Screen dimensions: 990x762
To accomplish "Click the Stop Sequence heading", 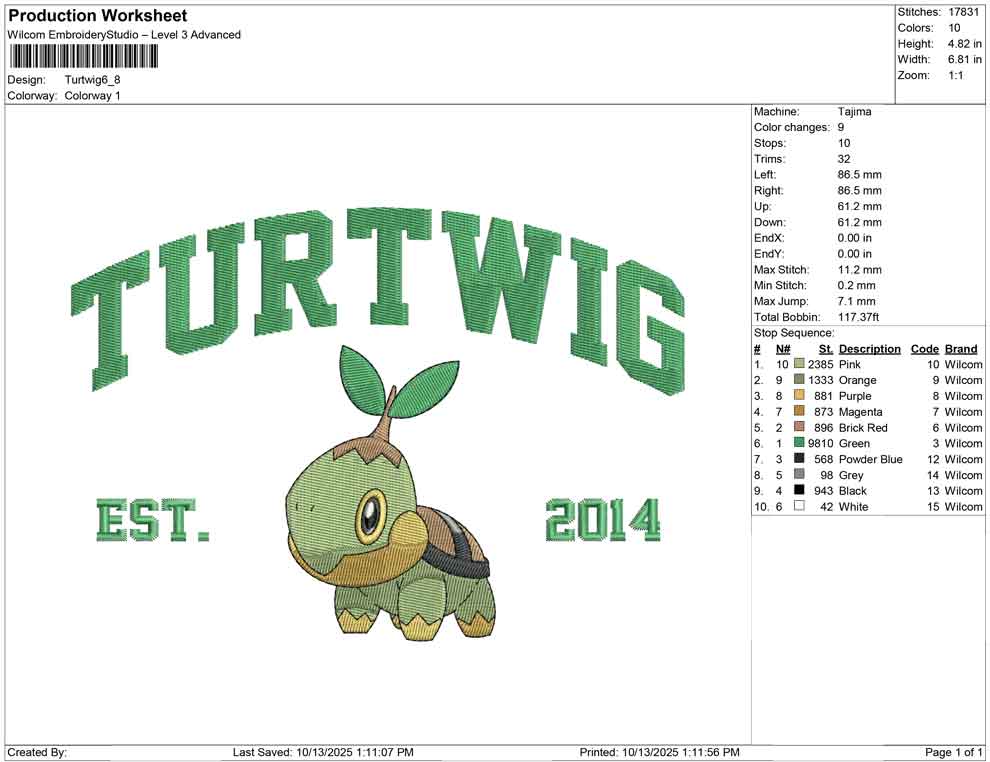I will (x=794, y=333).
